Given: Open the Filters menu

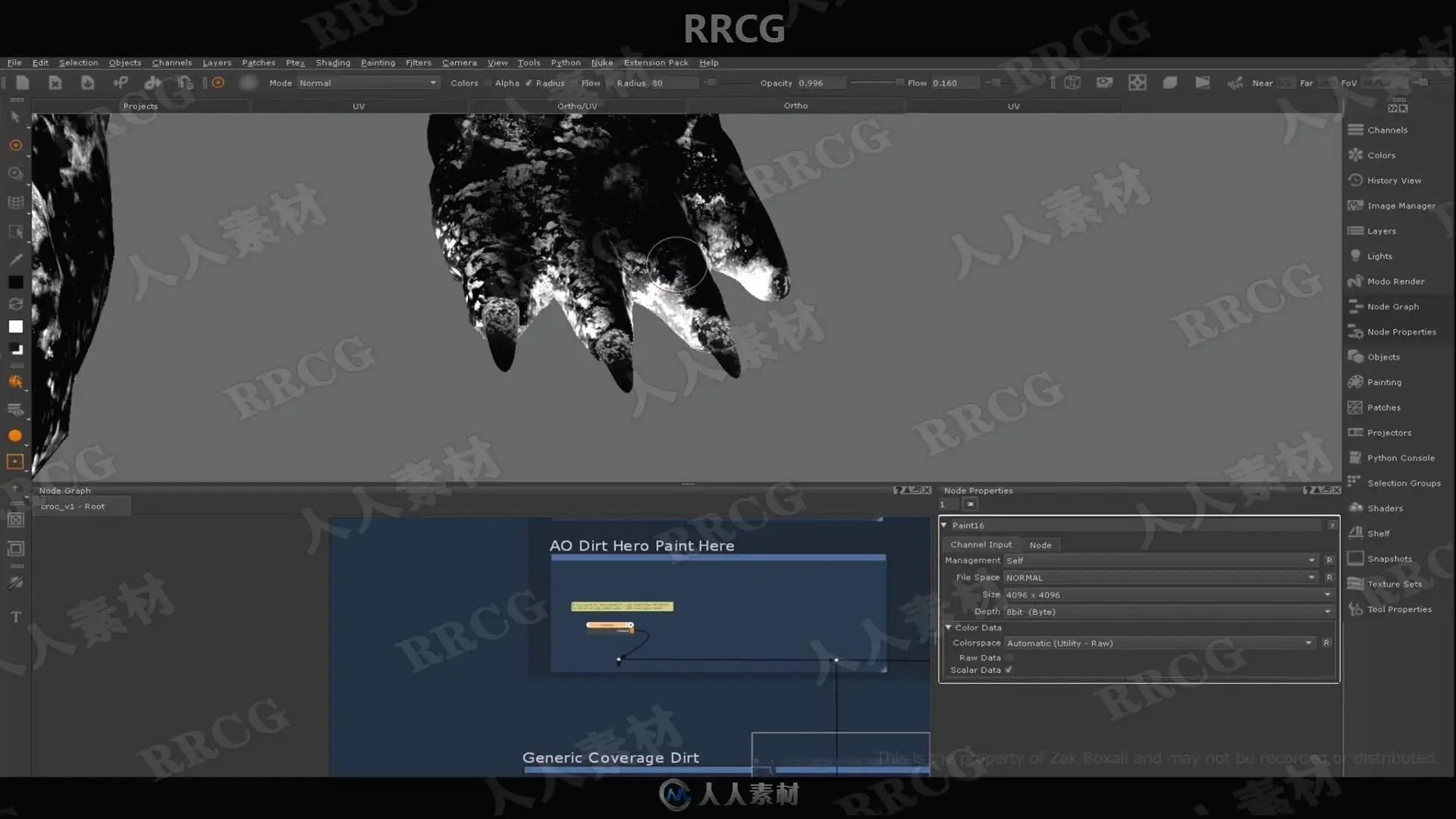Looking at the screenshot, I should (x=418, y=63).
